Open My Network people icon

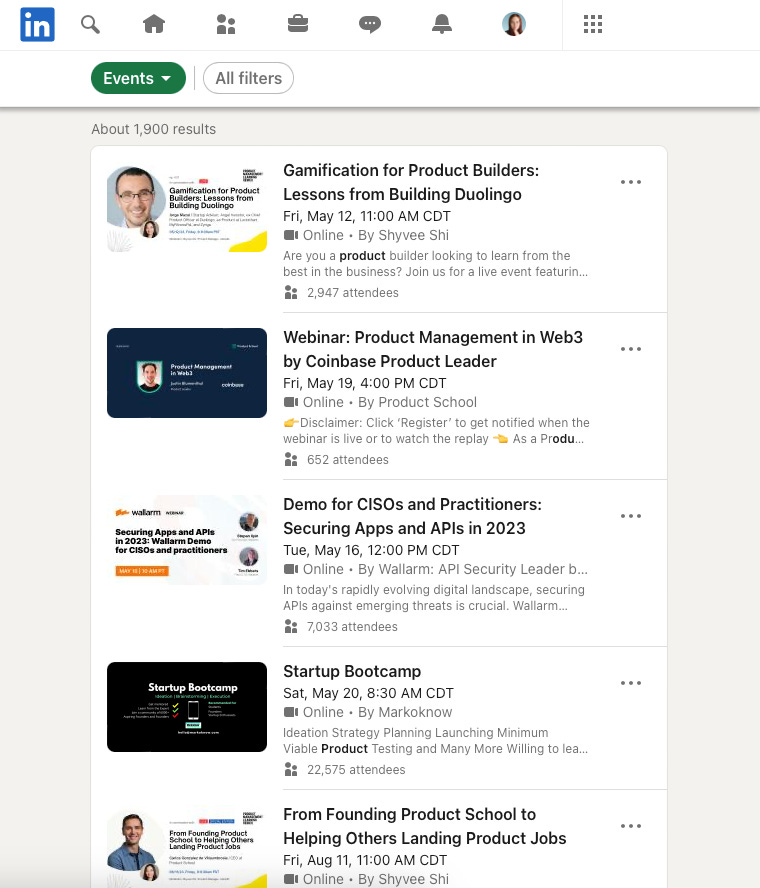click(226, 24)
